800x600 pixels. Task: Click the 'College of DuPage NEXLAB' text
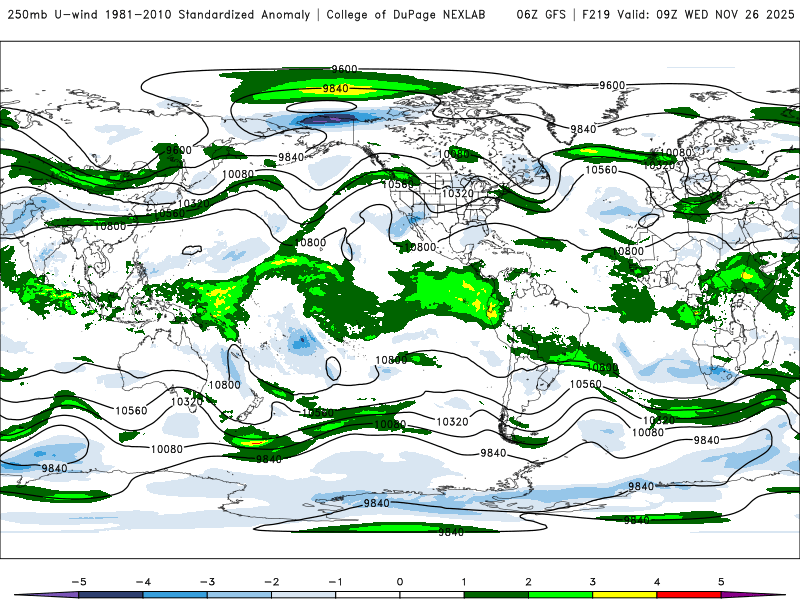point(406,14)
